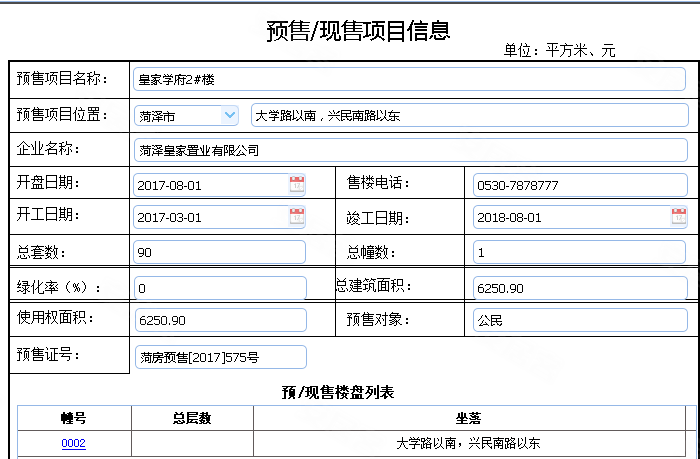700x459 pixels.
Task: Click the 预售项目名称 field with 皇家学府2#楼
Action: point(410,79)
